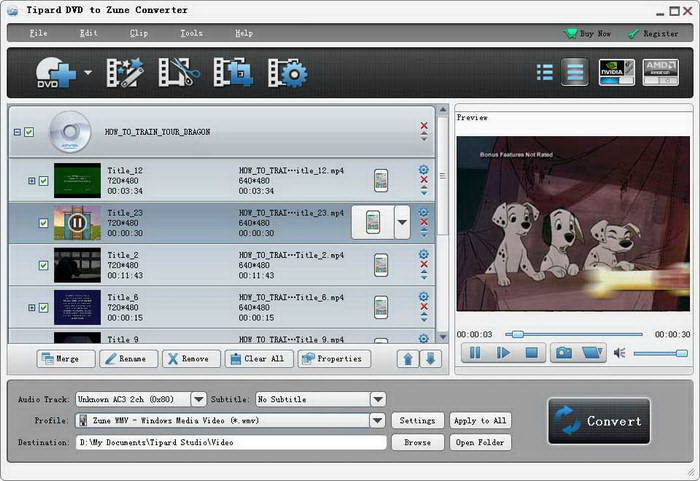Image resolution: width=700 pixels, height=481 pixels.
Task: Uncheck the Title_12 checkbox
Action: click(44, 181)
